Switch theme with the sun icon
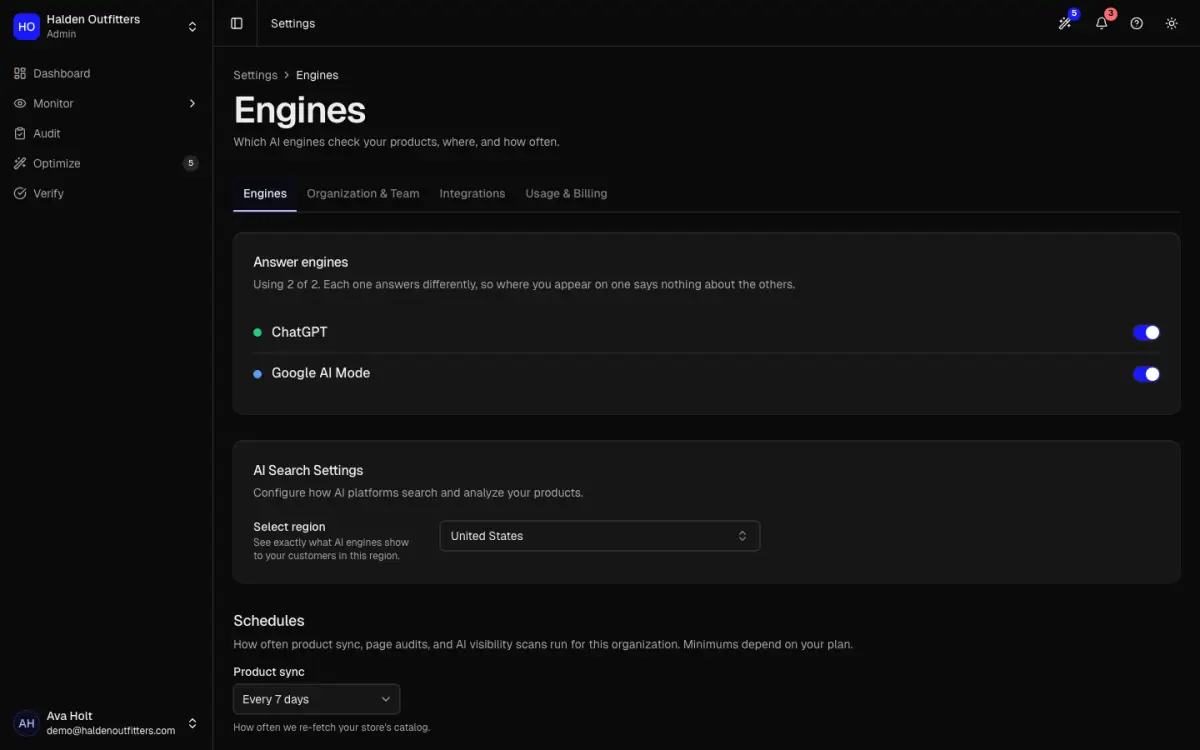This screenshot has width=1200, height=750. pyautogui.click(x=1172, y=23)
